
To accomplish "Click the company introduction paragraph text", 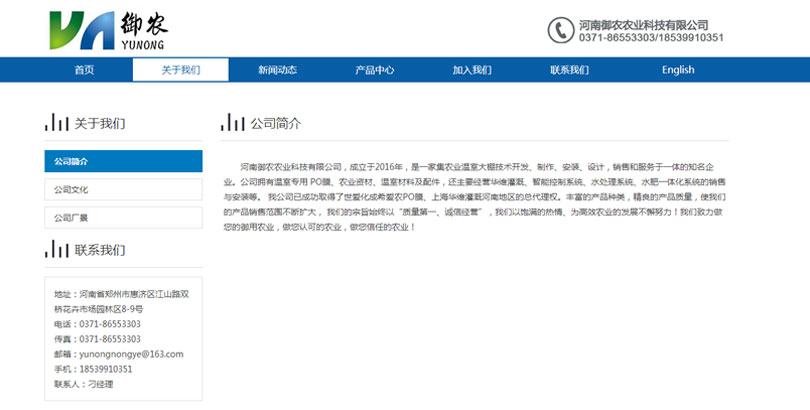I will point(474,196).
